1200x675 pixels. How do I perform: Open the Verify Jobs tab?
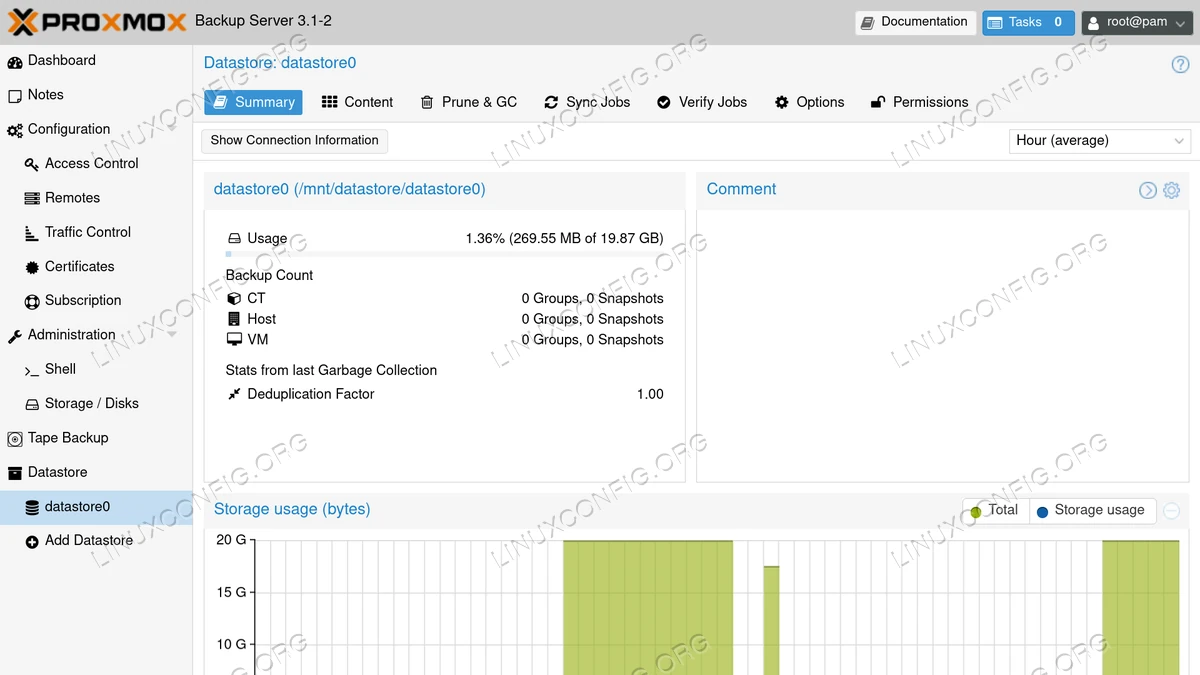point(702,102)
